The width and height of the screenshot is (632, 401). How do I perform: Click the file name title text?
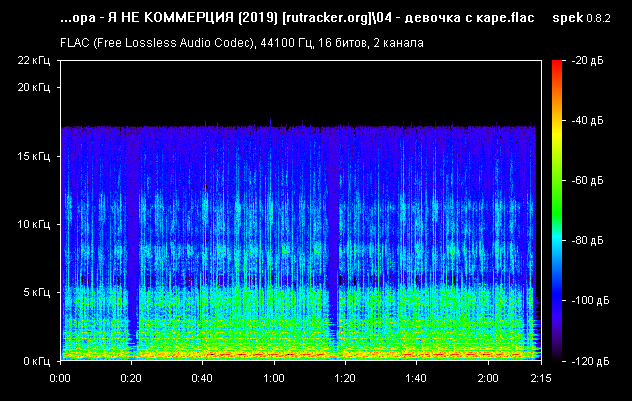[297, 18]
